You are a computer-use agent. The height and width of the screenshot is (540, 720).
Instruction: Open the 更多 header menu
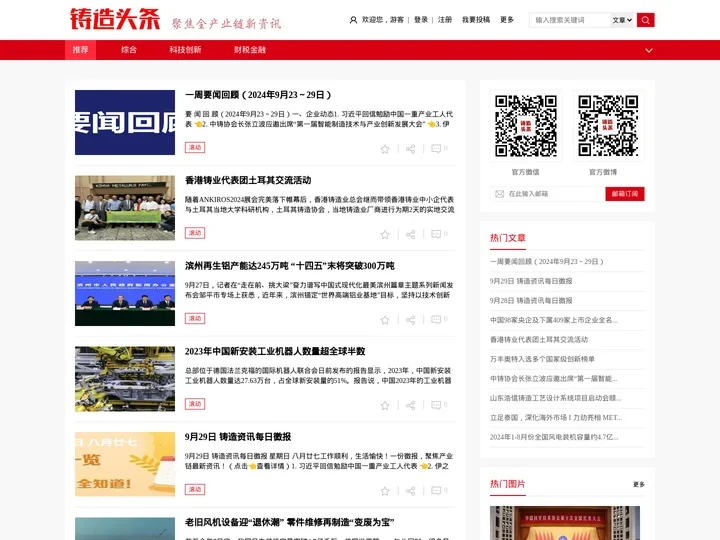[507, 20]
